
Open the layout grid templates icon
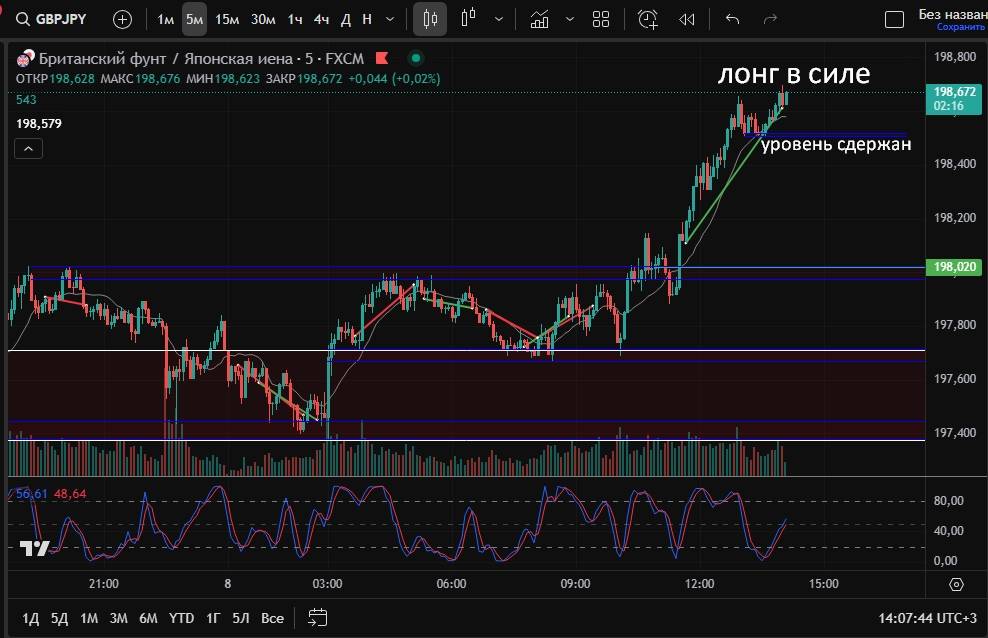tap(601, 19)
